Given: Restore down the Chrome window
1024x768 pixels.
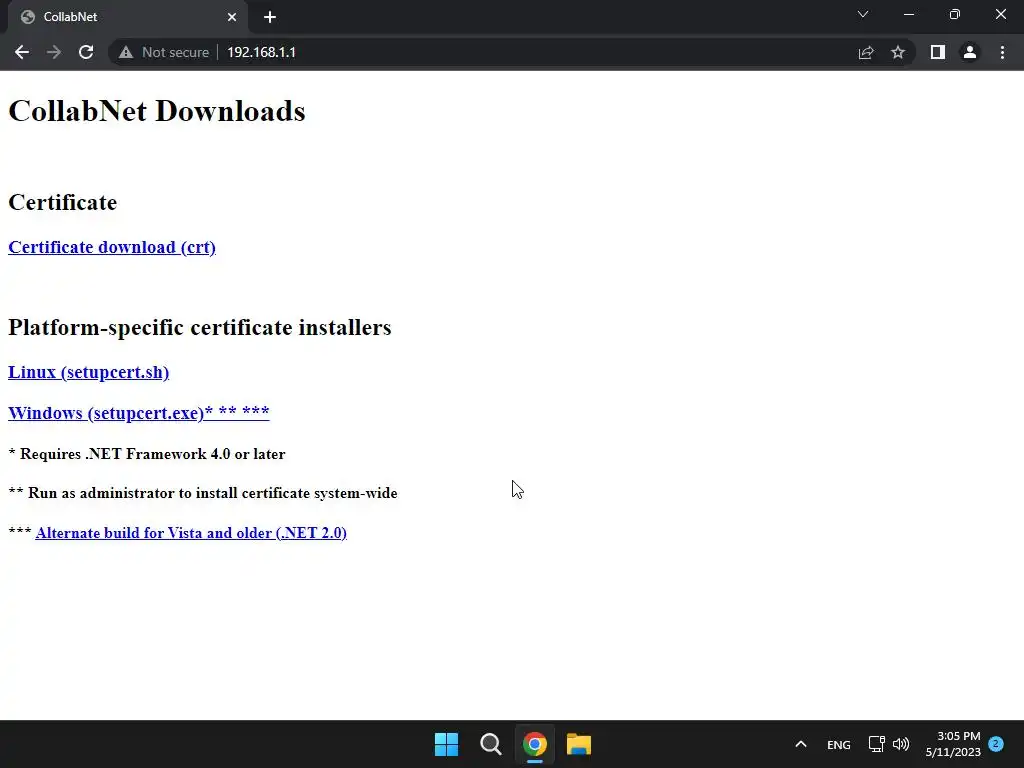Looking at the screenshot, I should coord(955,14).
